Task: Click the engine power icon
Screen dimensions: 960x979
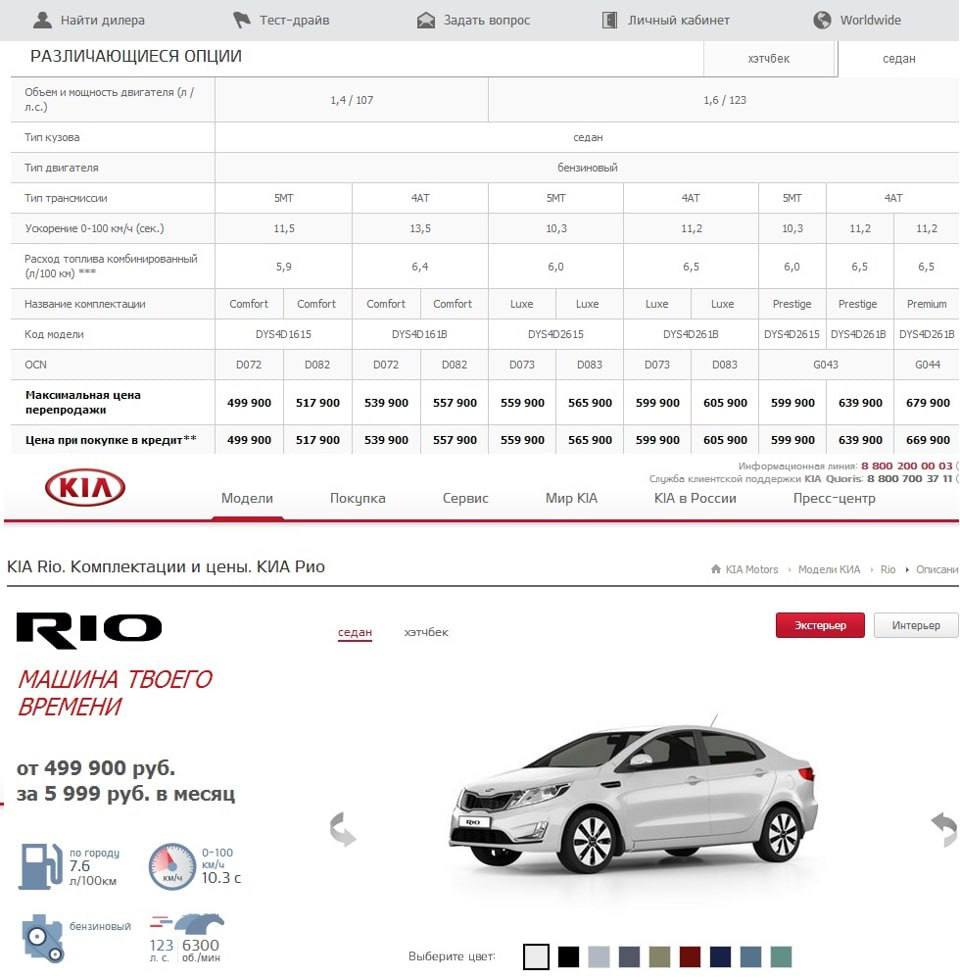Action: pos(187,925)
